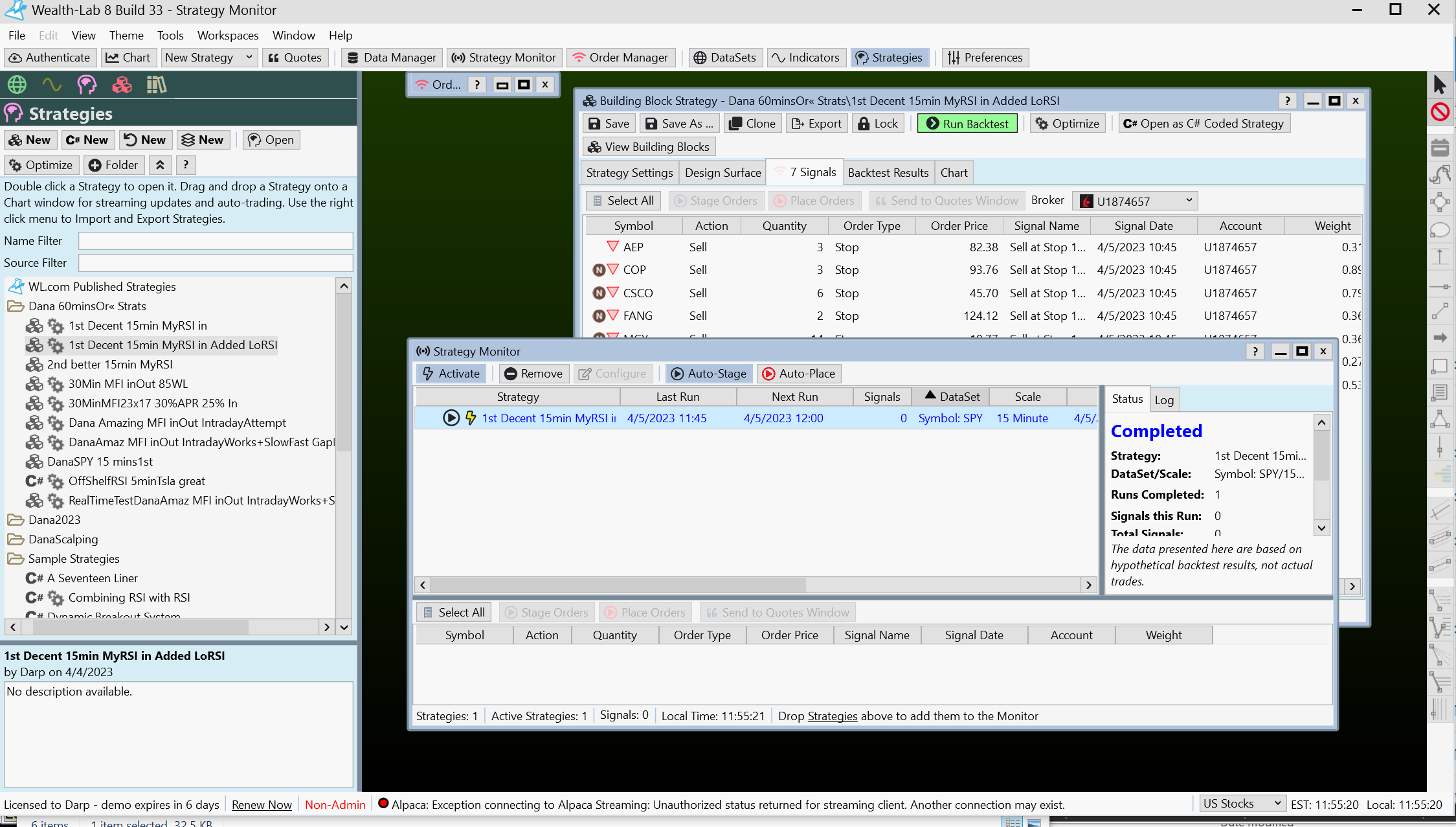The width and height of the screenshot is (1456, 827).
Task: Switch to the Design Surface tab
Action: coord(723,173)
